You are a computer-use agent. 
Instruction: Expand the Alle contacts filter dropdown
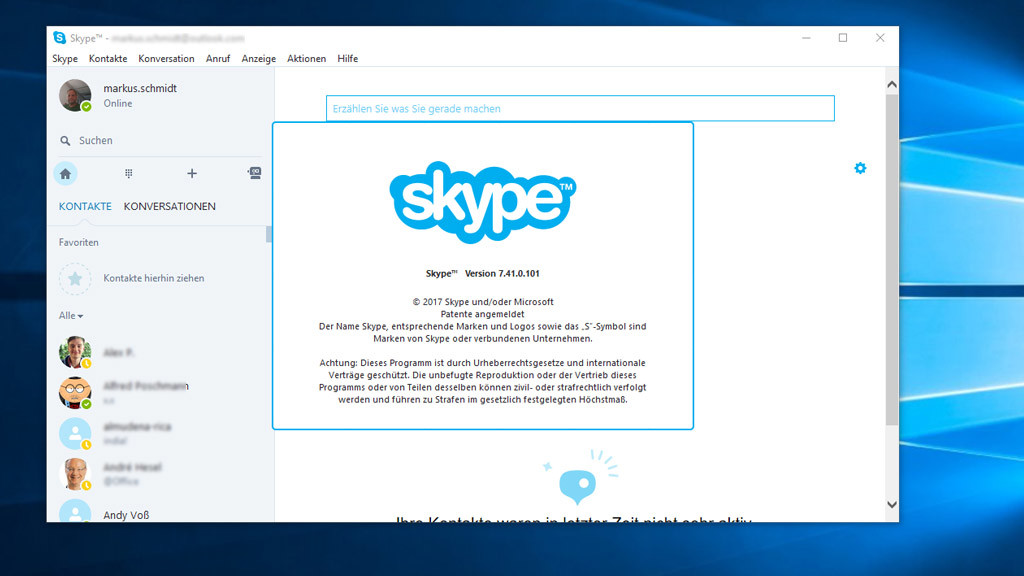coord(68,314)
